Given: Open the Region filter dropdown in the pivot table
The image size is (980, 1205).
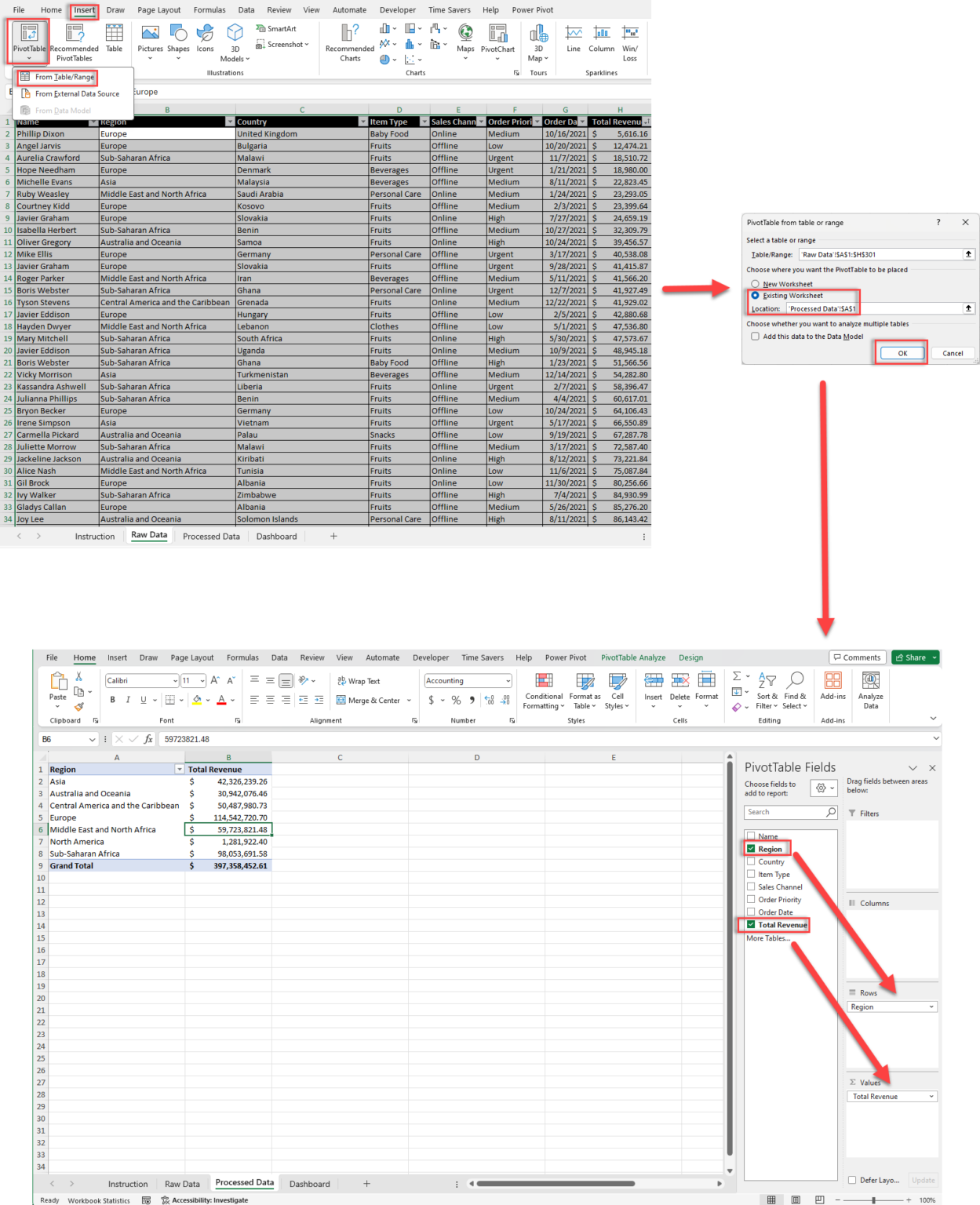Looking at the screenshot, I should click(179, 770).
